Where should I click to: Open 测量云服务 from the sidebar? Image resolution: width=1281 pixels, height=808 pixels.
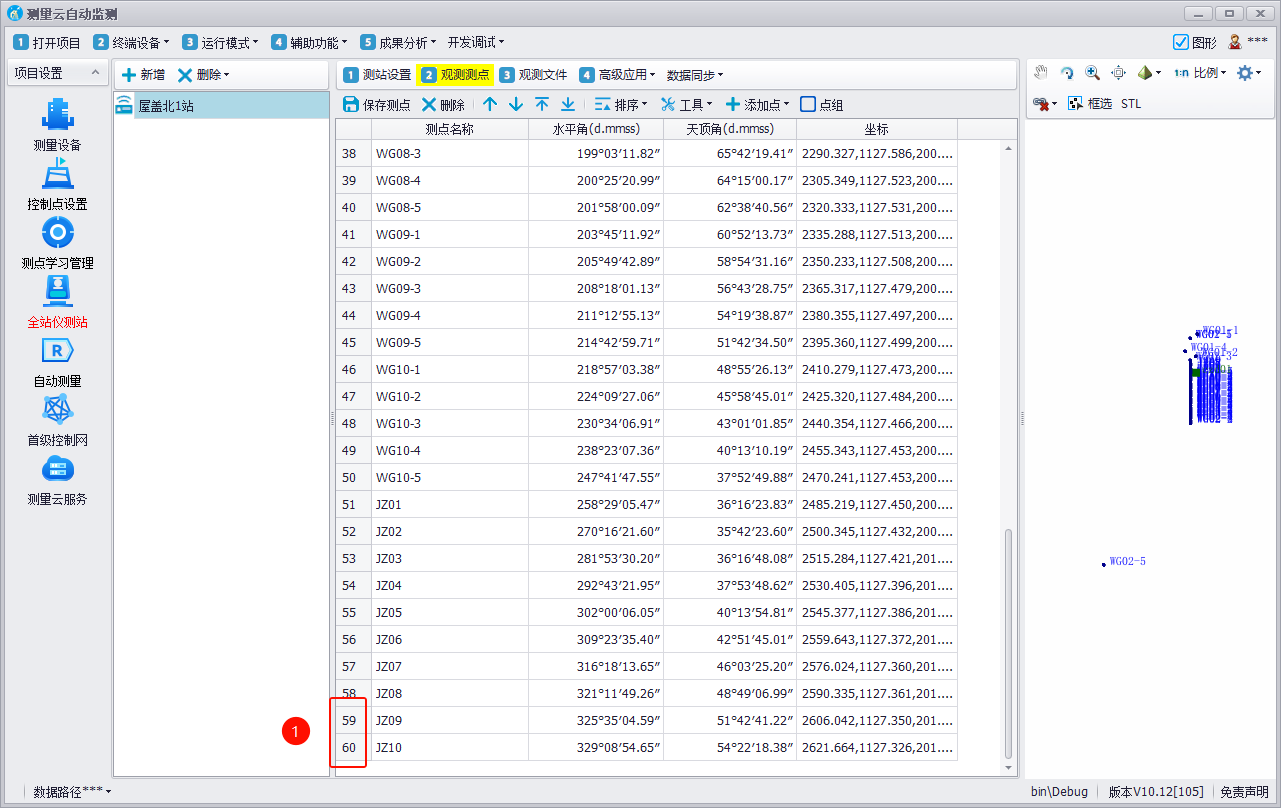[x=57, y=479]
